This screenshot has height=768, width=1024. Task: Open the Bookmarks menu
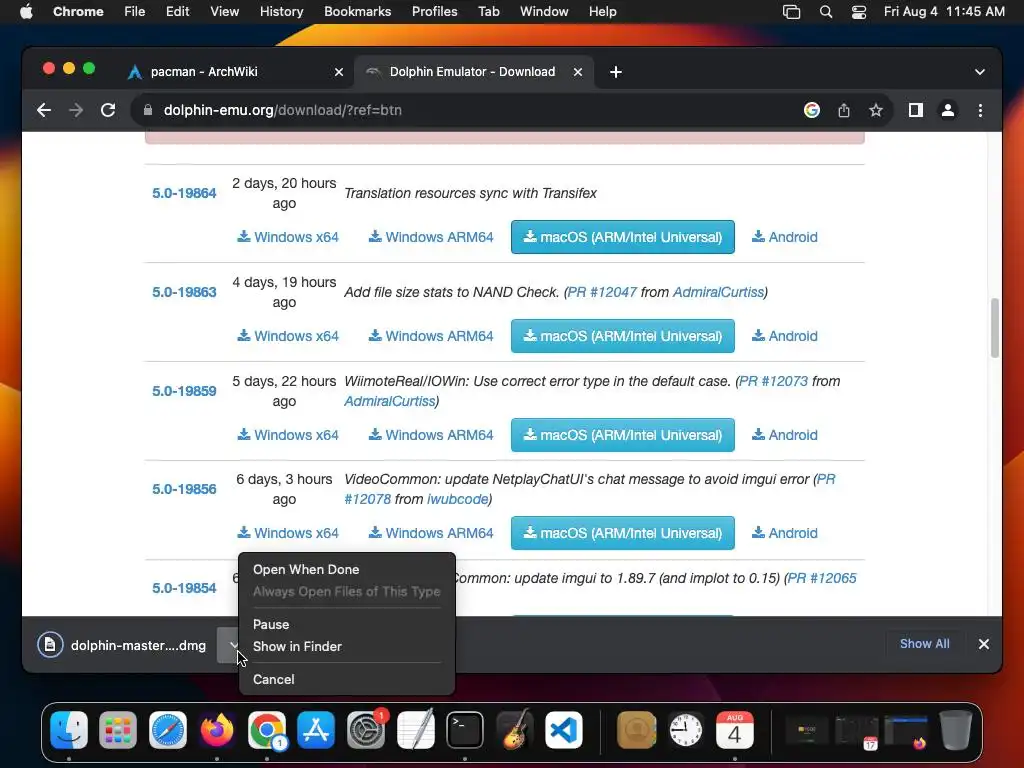pos(357,12)
